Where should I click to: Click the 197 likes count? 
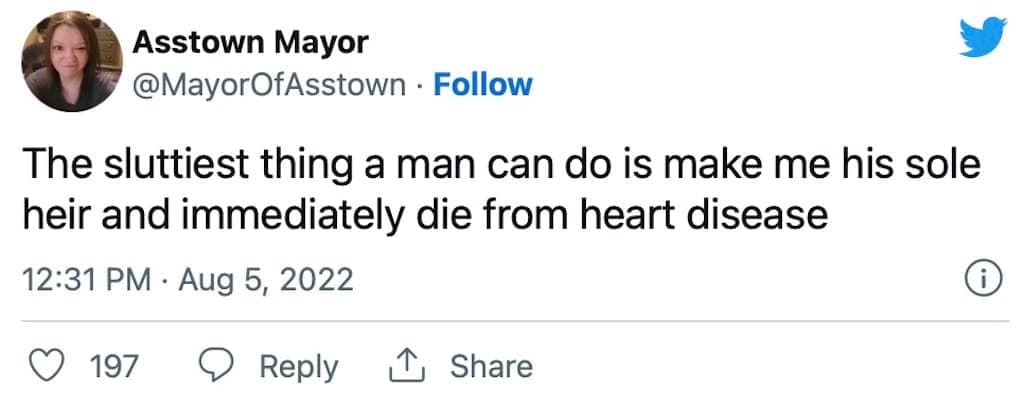point(113,367)
